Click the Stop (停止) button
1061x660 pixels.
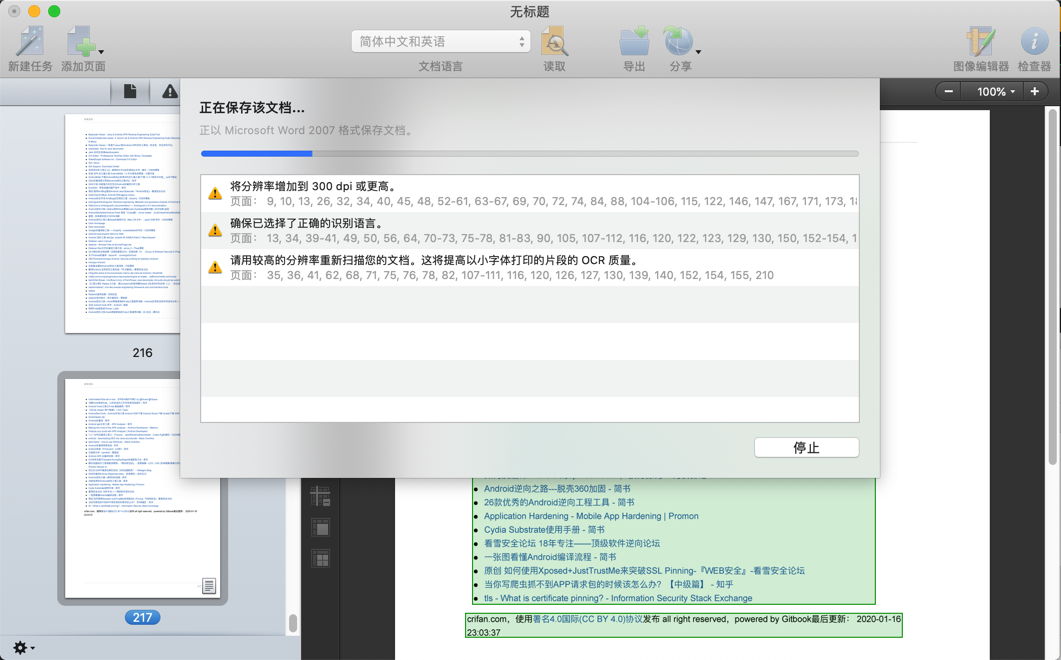(807, 447)
